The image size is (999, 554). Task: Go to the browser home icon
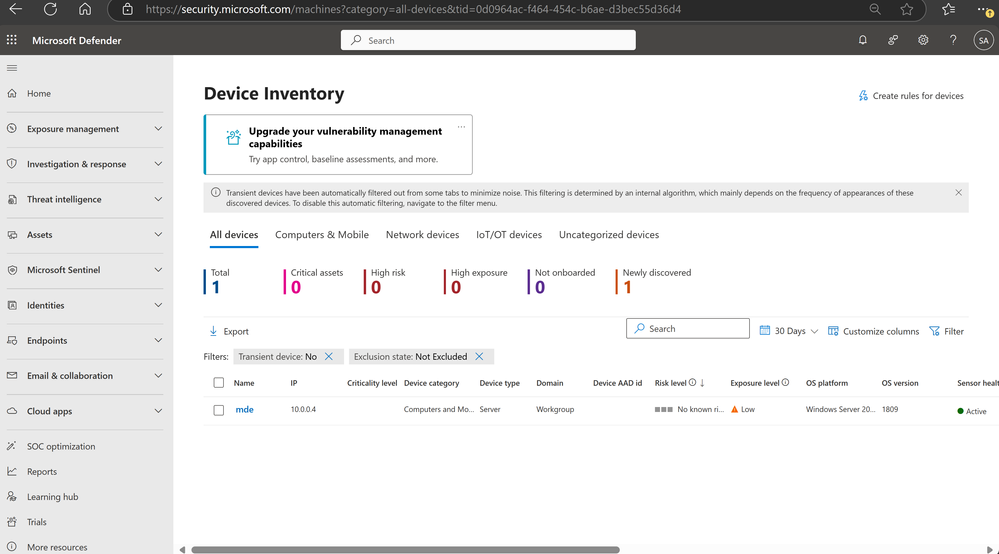[x=85, y=9]
